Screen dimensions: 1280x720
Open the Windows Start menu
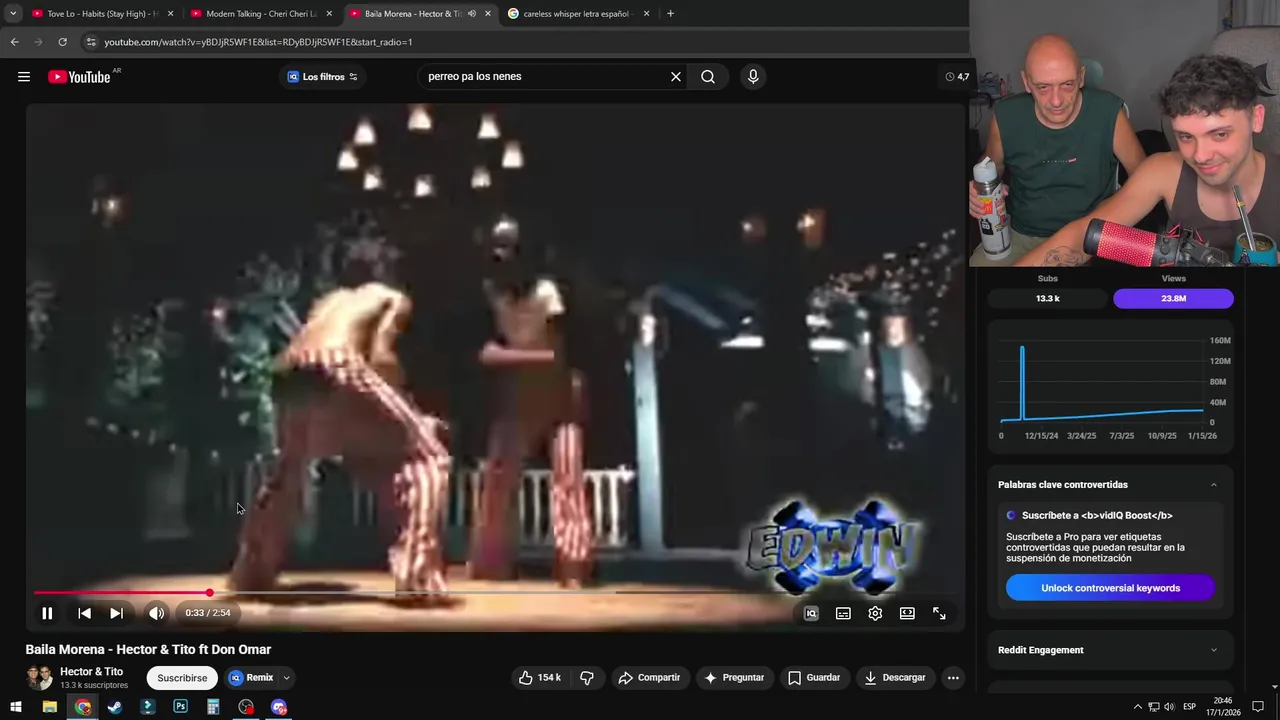tap(16, 707)
